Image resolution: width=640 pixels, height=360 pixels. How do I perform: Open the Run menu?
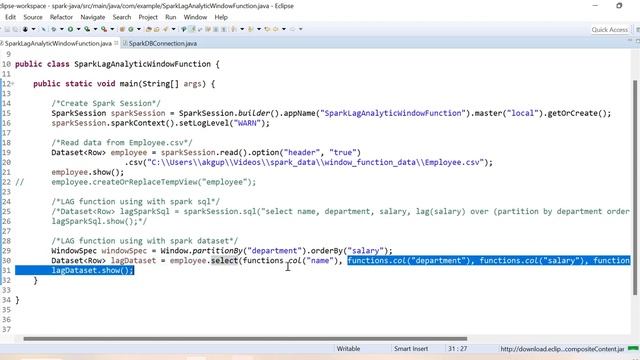(x=171, y=17)
